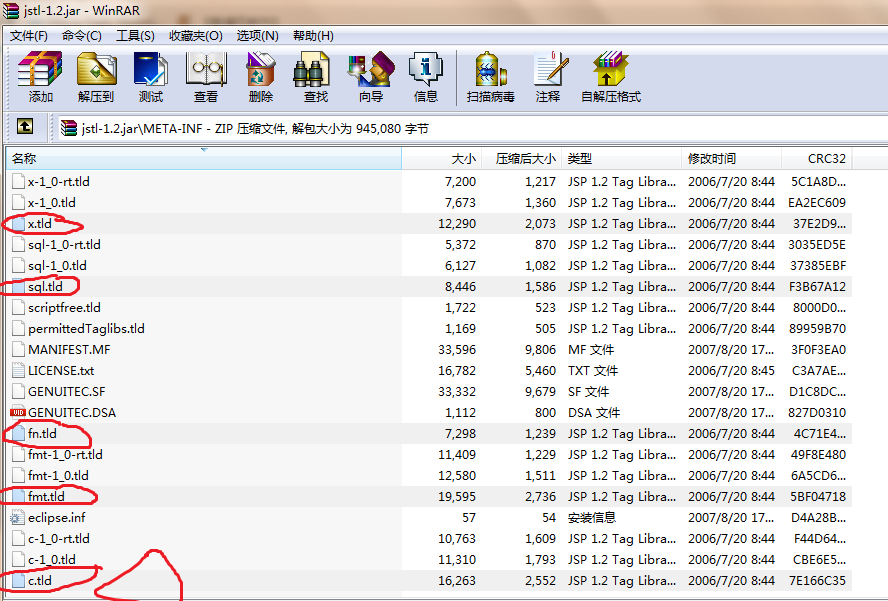
Task: Click the WinRAR icon in title bar
Action: [x=11, y=10]
